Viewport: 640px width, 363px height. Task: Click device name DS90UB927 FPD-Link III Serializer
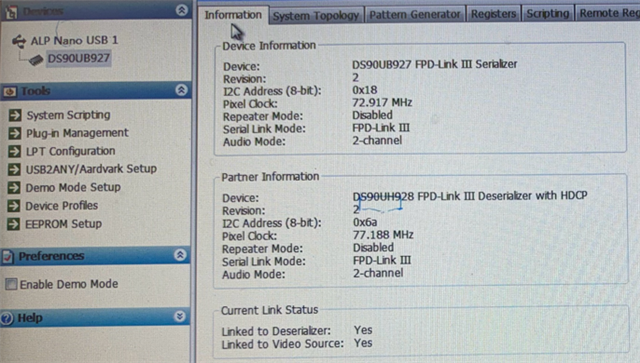[x=434, y=64]
